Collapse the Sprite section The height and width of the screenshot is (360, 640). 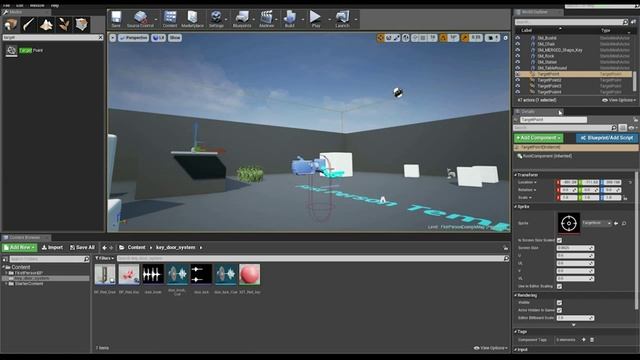point(516,207)
